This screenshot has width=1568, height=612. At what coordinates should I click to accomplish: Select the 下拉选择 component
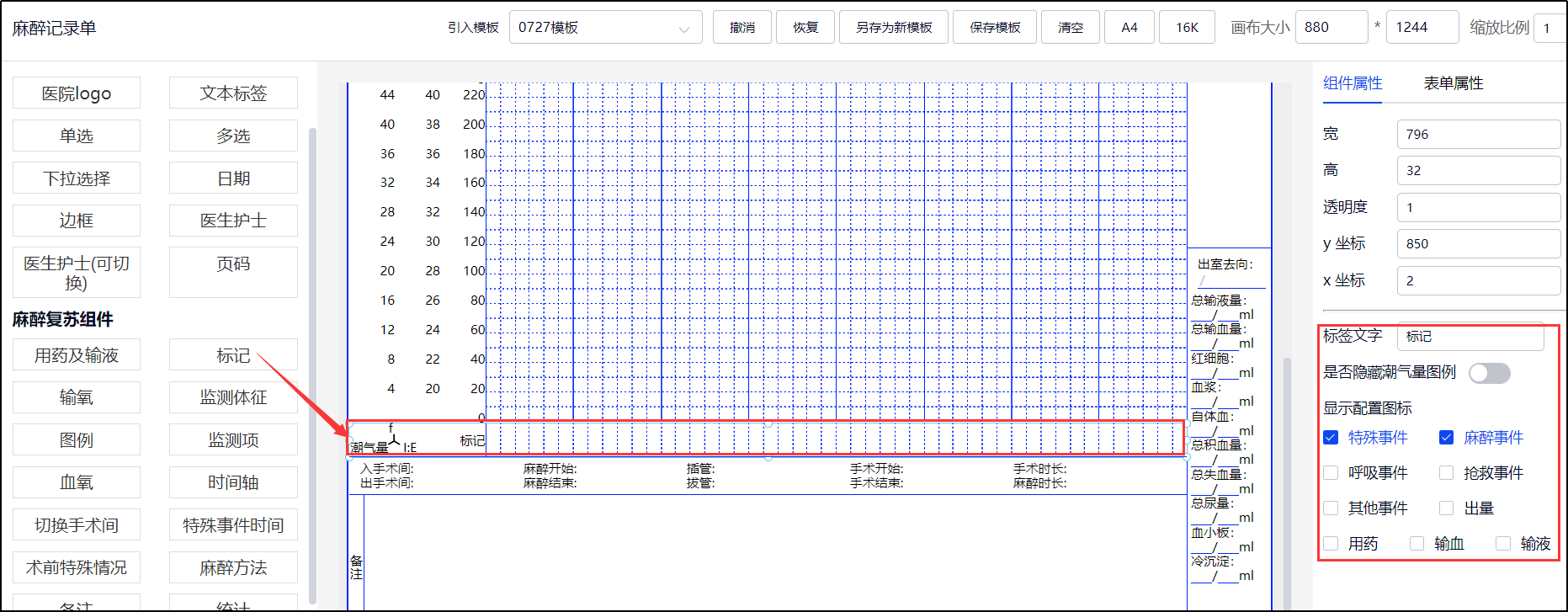coord(77,178)
